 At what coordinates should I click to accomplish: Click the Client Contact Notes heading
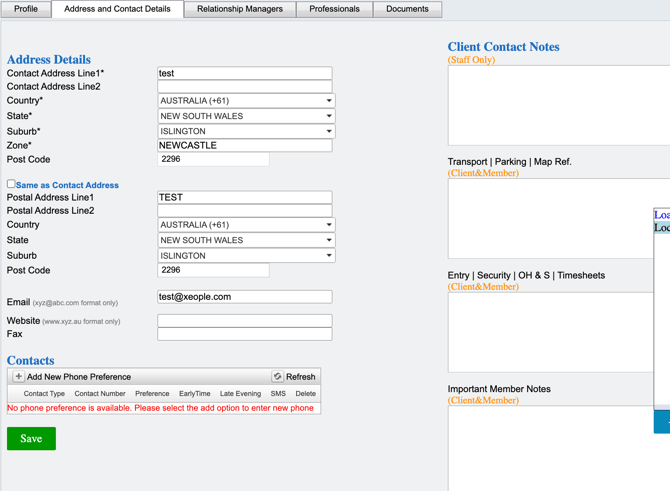click(x=503, y=47)
